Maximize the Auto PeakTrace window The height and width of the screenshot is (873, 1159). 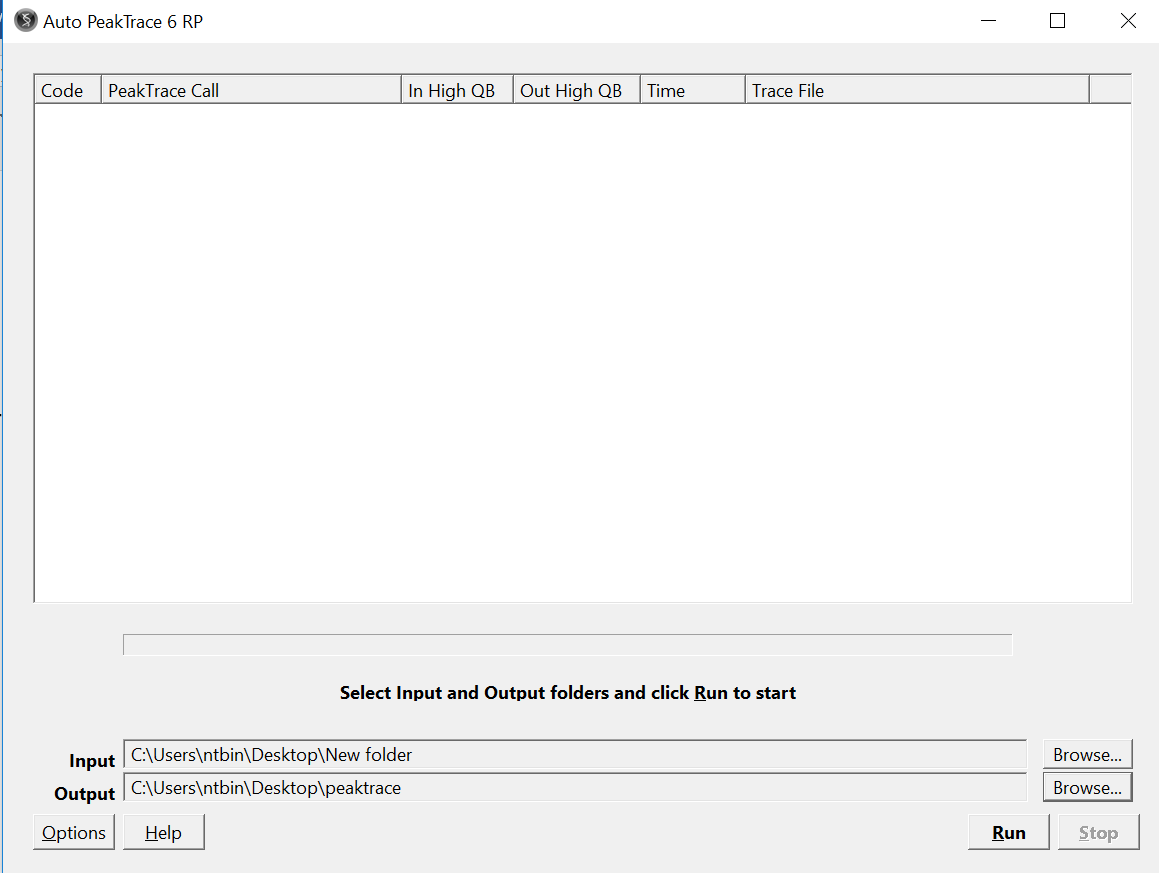tap(1058, 21)
